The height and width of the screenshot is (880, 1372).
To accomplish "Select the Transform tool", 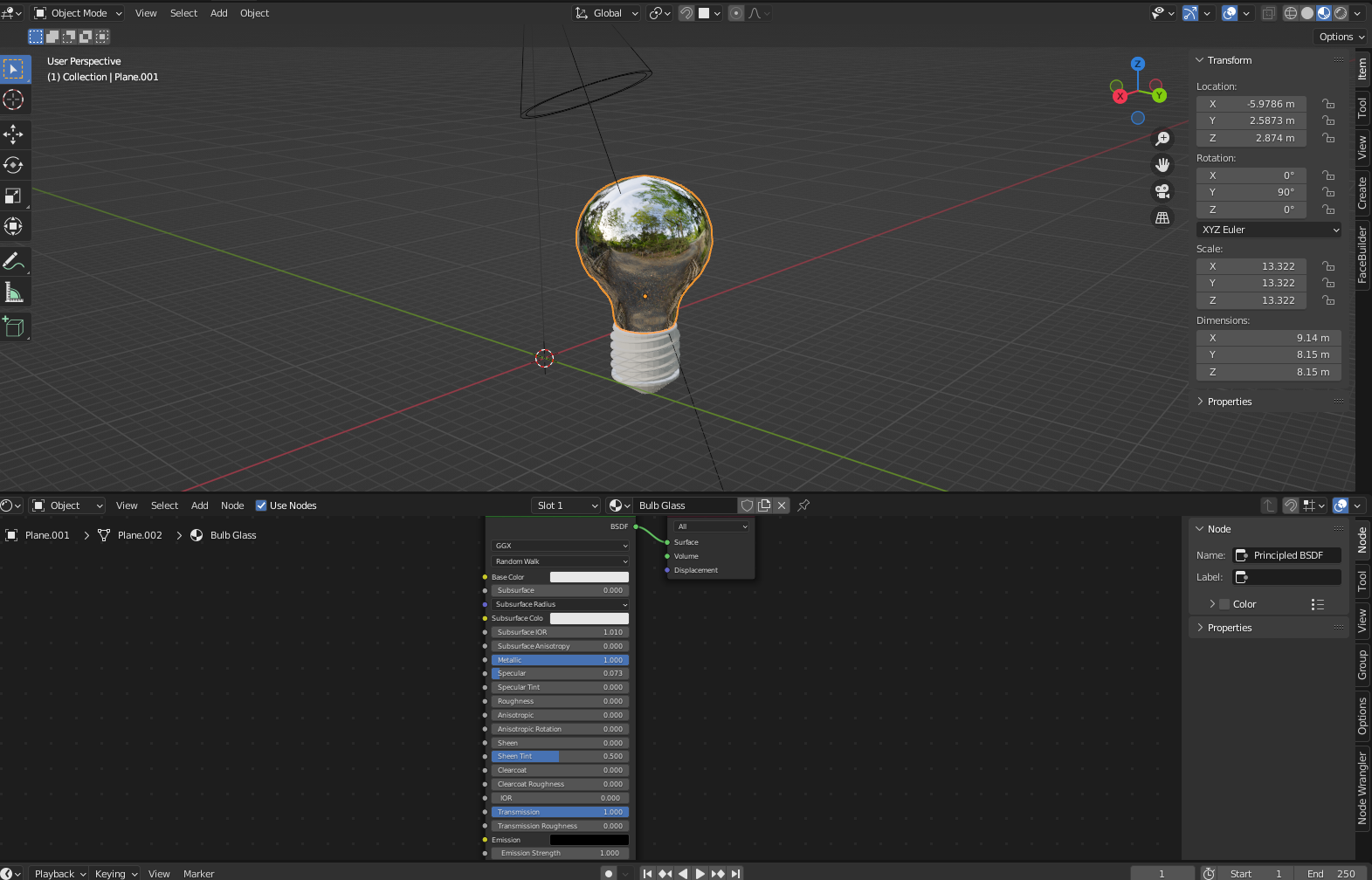I will click(x=14, y=226).
